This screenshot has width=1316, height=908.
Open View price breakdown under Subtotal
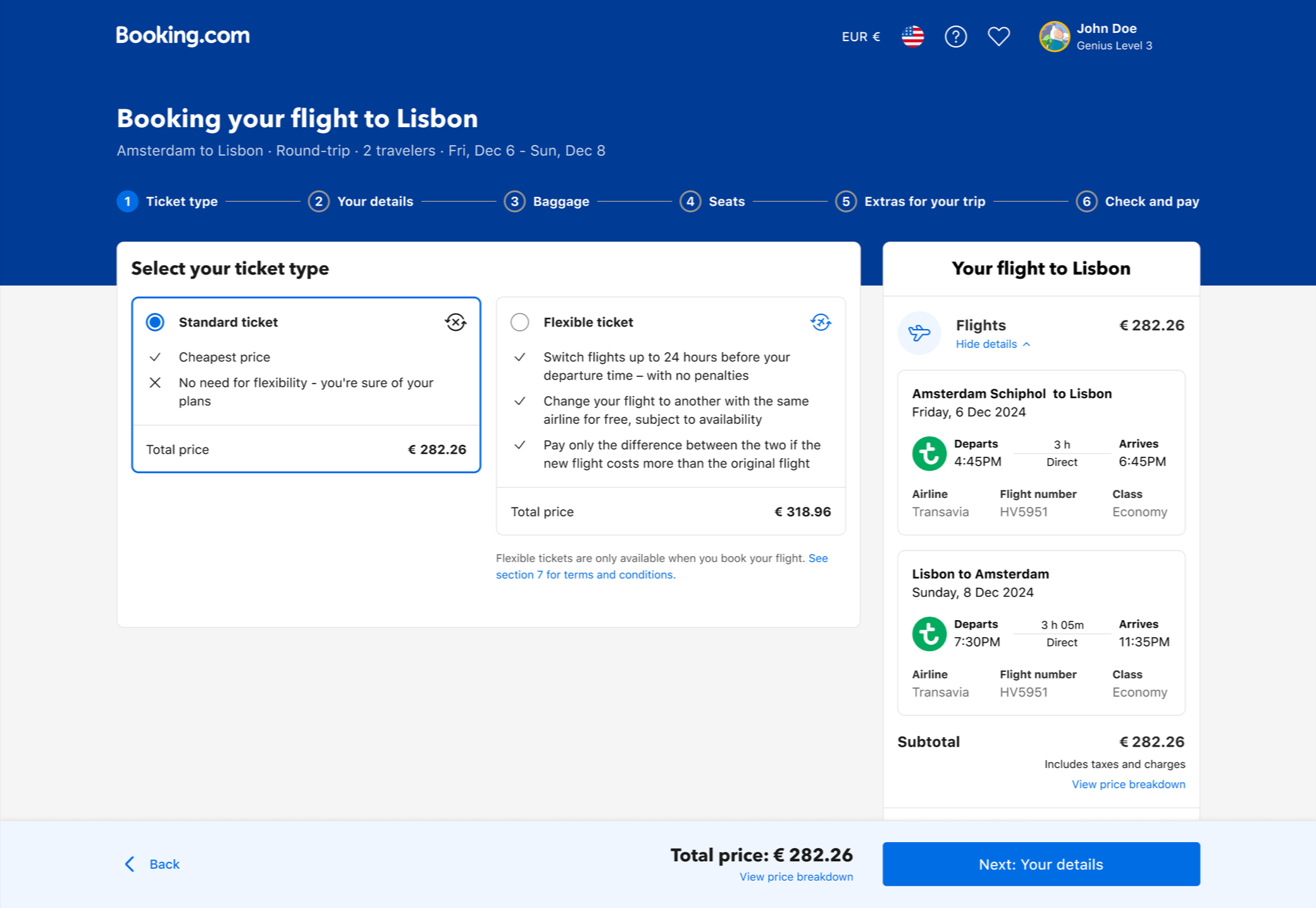coord(1127,784)
